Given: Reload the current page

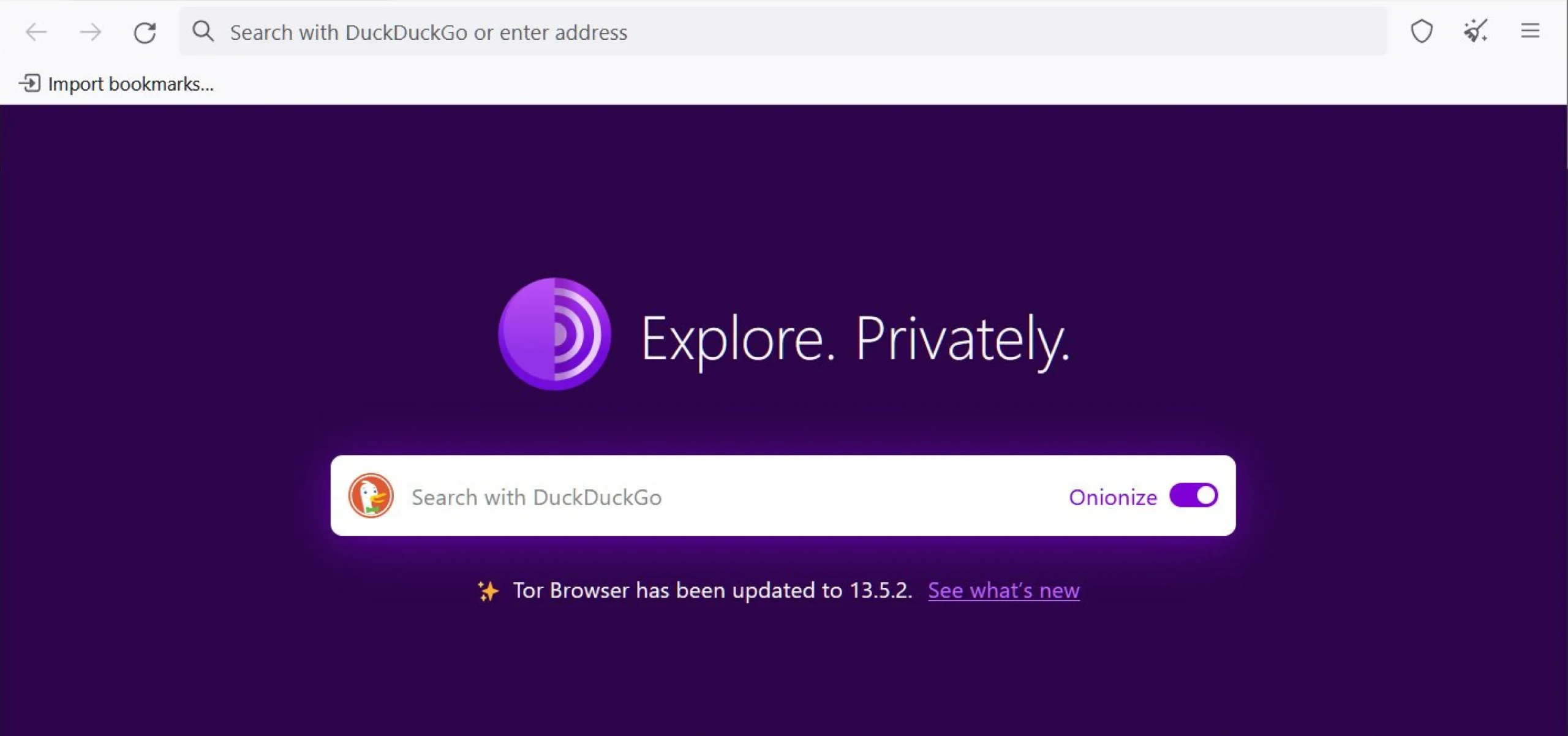Looking at the screenshot, I should pyautogui.click(x=145, y=32).
